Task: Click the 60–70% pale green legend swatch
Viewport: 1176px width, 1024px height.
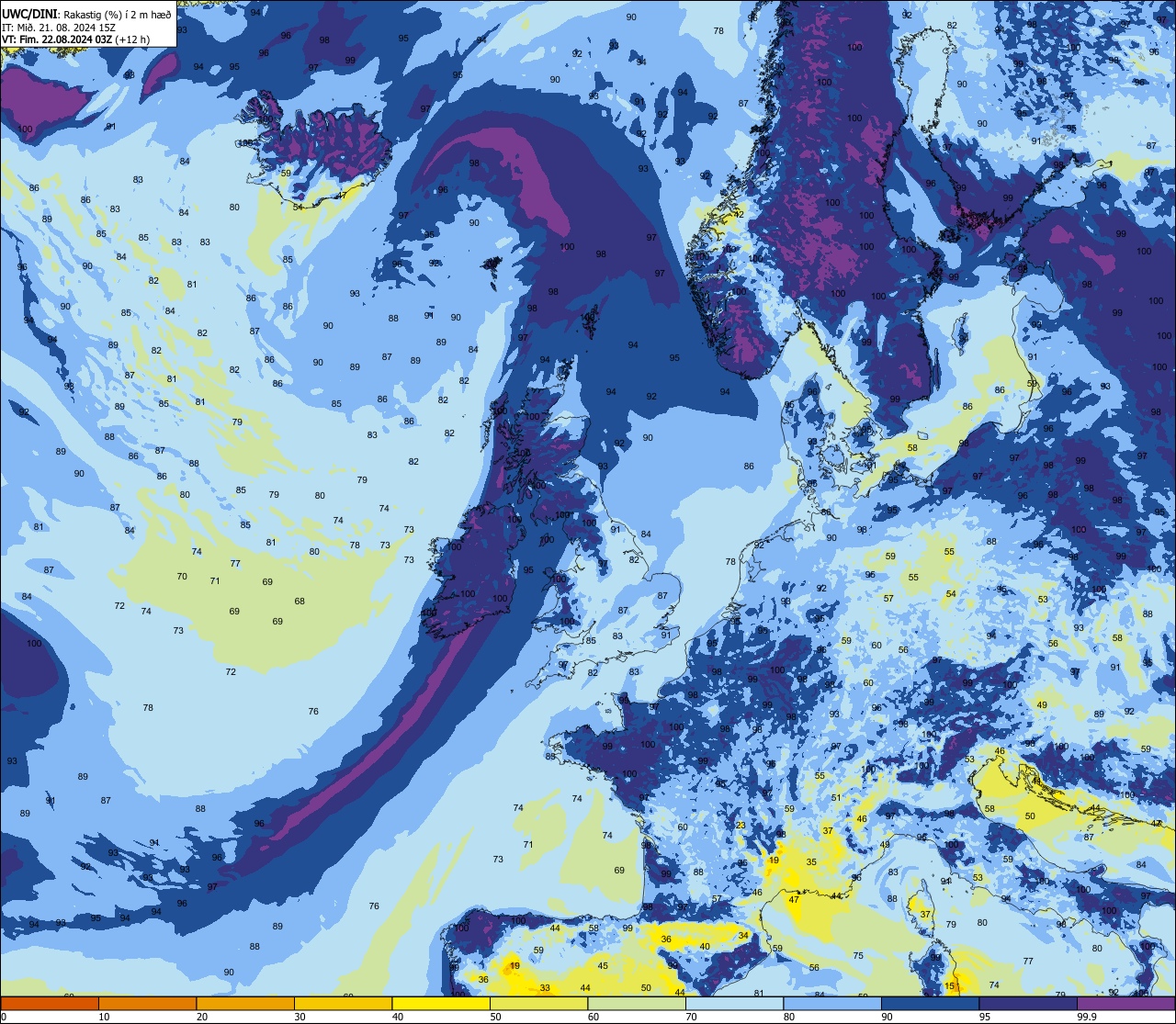Action: click(x=637, y=1004)
